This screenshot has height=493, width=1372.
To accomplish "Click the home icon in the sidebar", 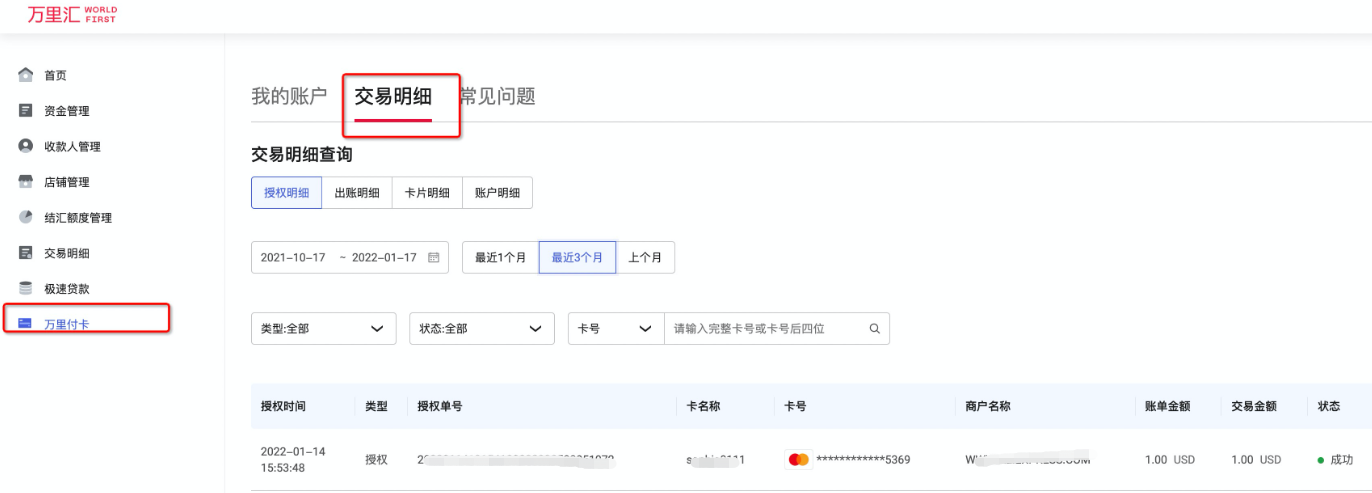I will [26, 75].
